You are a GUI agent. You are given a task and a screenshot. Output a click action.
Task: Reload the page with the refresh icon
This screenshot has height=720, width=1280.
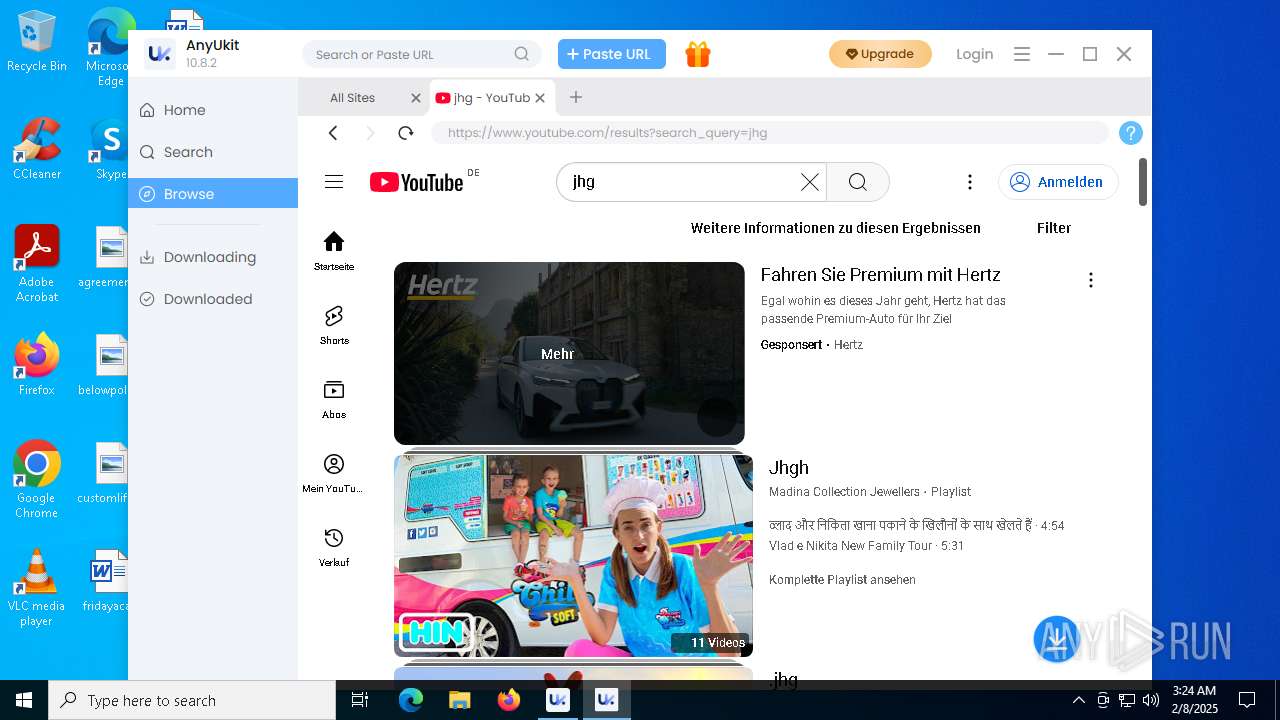click(x=405, y=133)
